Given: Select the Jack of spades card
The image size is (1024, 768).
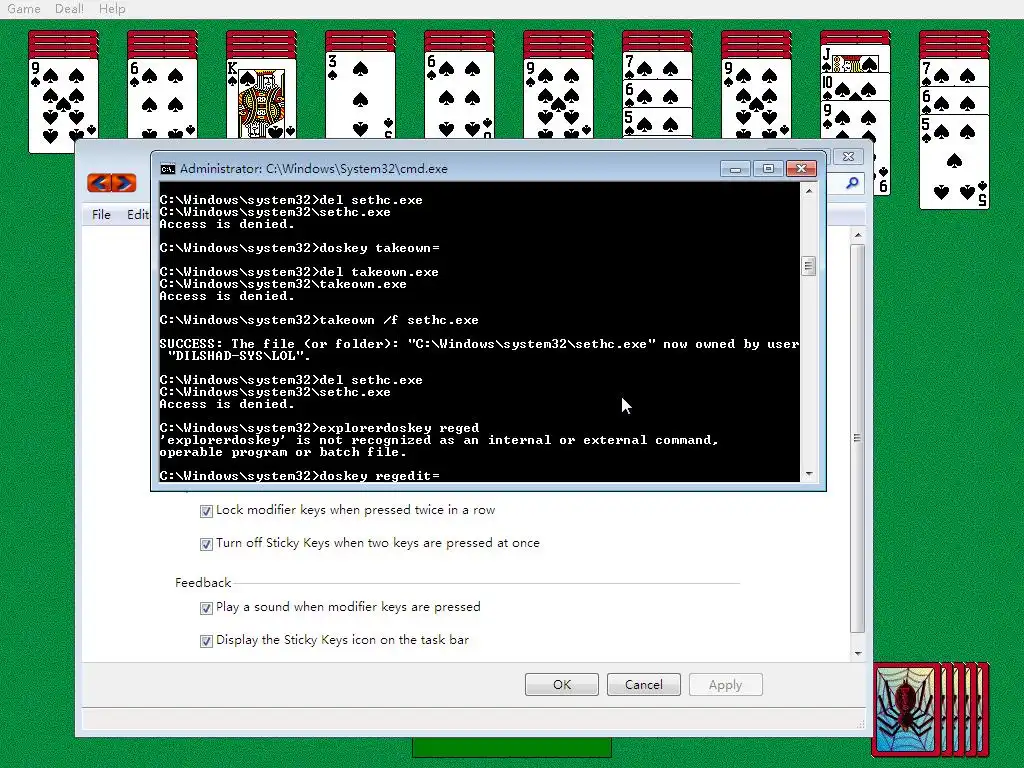Looking at the screenshot, I should click(855, 59).
